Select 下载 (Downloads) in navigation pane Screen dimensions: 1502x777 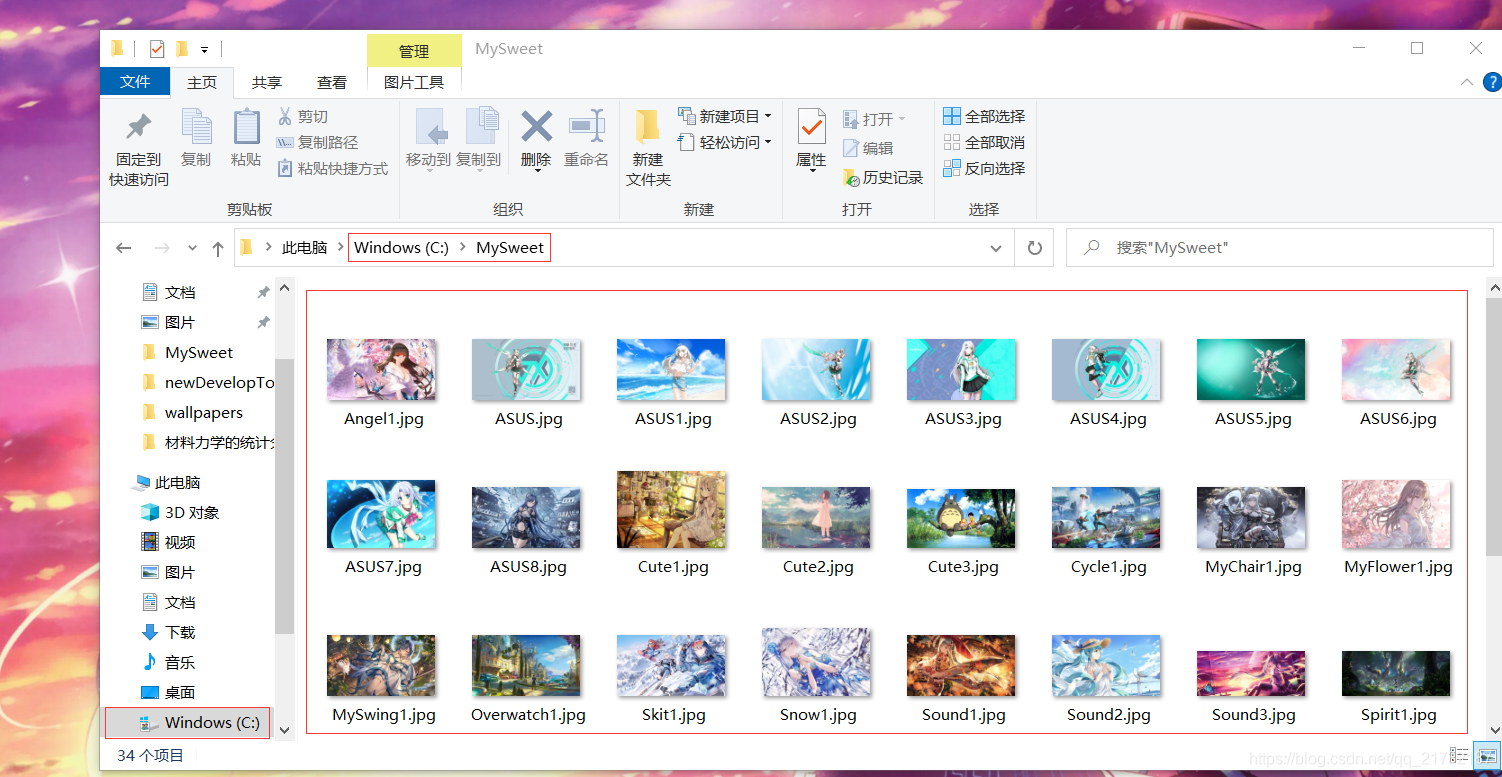coord(180,632)
